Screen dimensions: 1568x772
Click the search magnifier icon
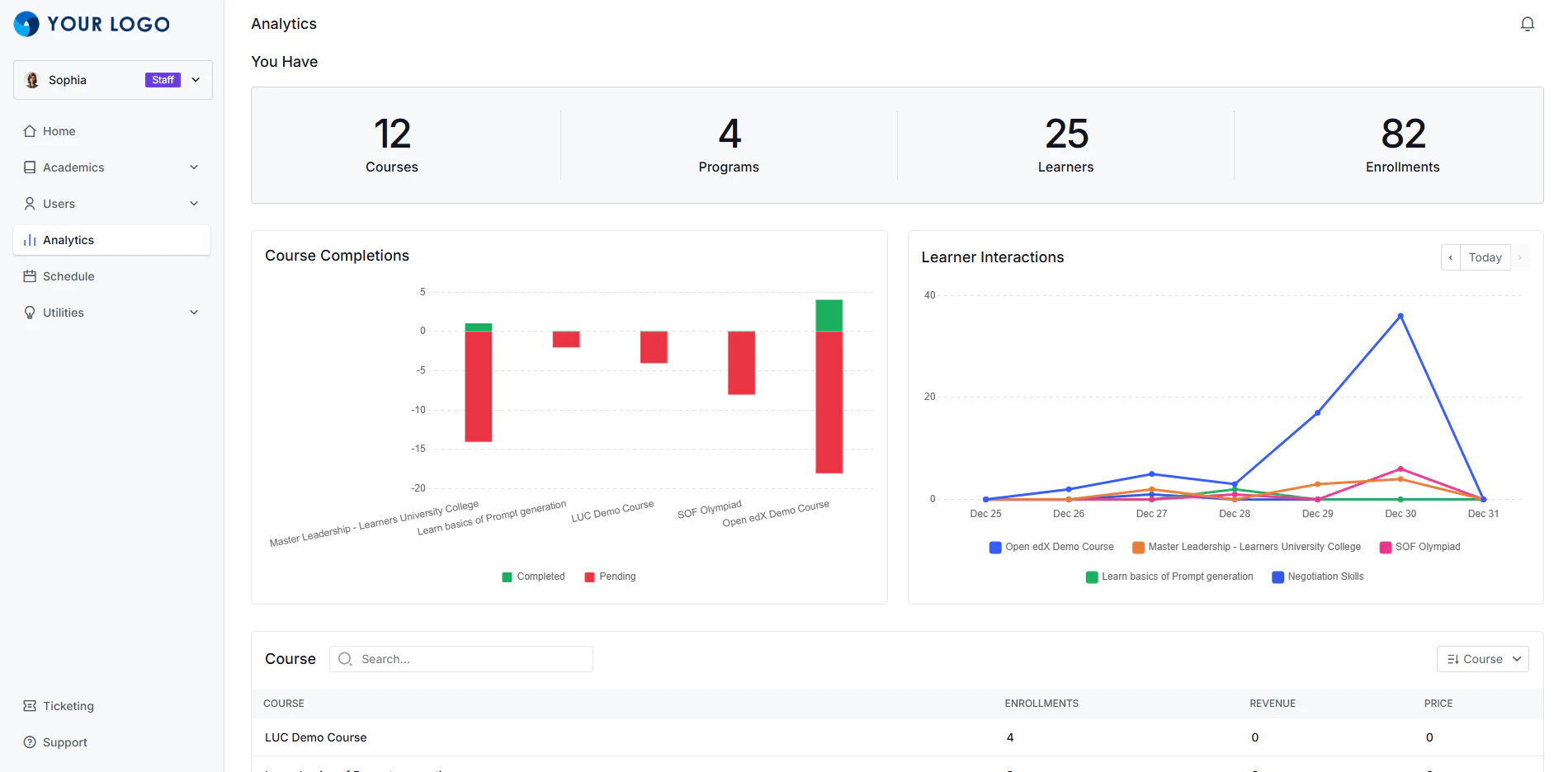[345, 659]
